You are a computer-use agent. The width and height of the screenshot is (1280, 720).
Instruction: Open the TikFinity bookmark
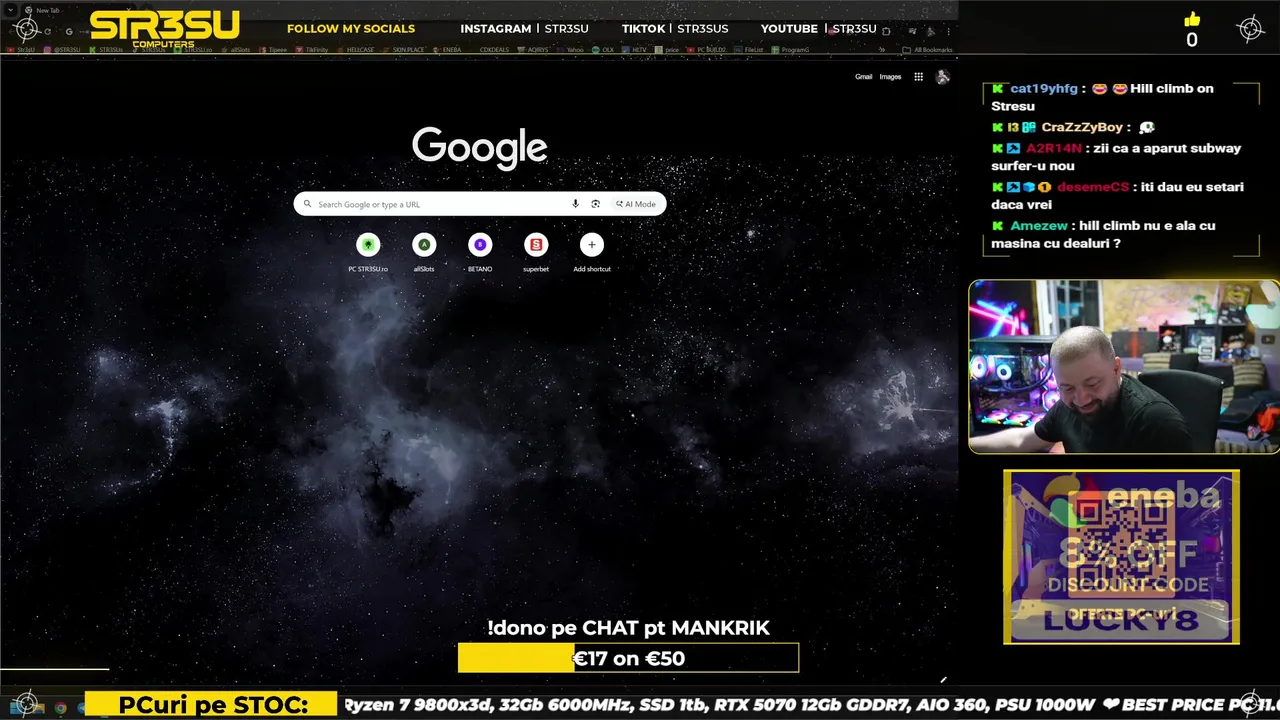(311, 50)
